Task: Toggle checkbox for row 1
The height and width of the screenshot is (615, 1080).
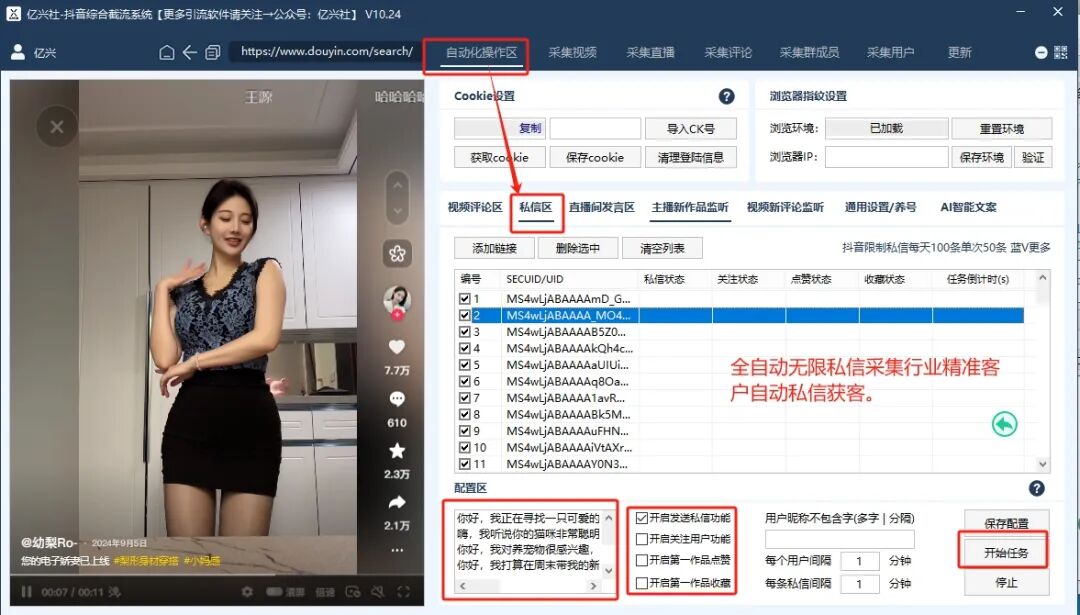Action: tap(464, 299)
